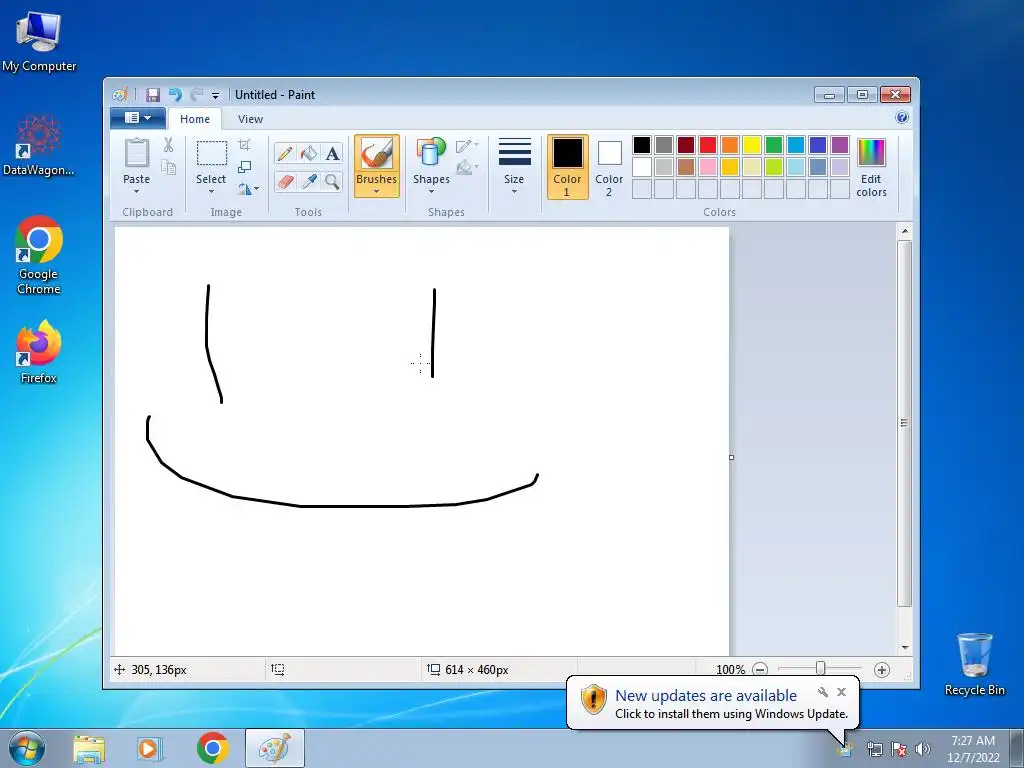Click the Show desktop button on taskbar

pos(1016,748)
